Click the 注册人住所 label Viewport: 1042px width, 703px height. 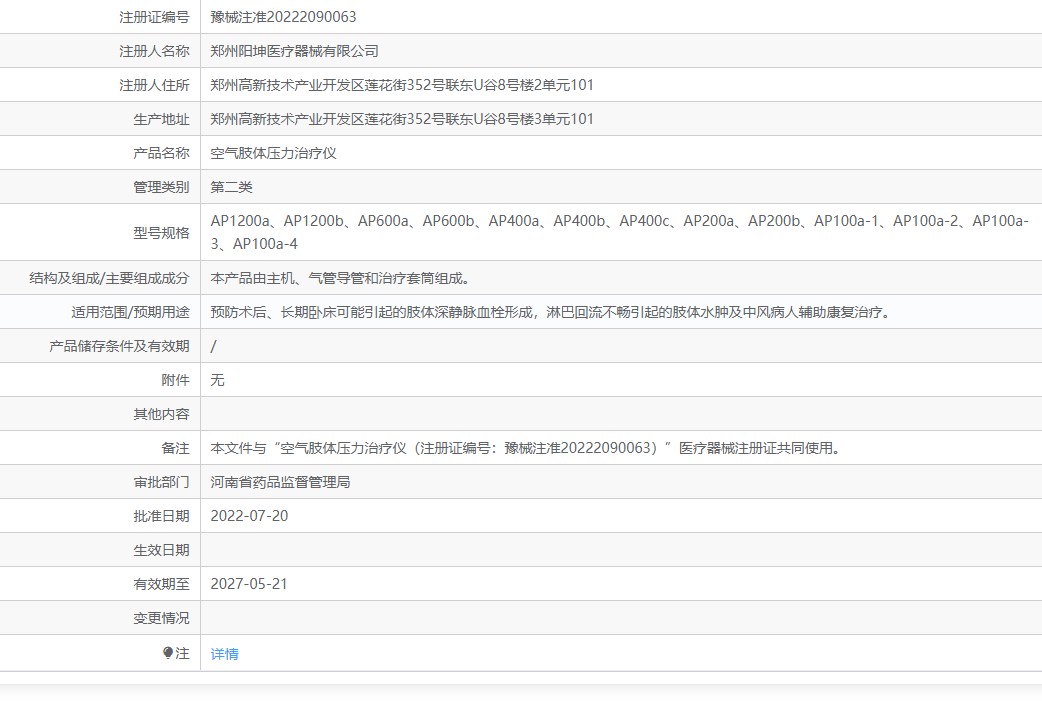point(154,85)
